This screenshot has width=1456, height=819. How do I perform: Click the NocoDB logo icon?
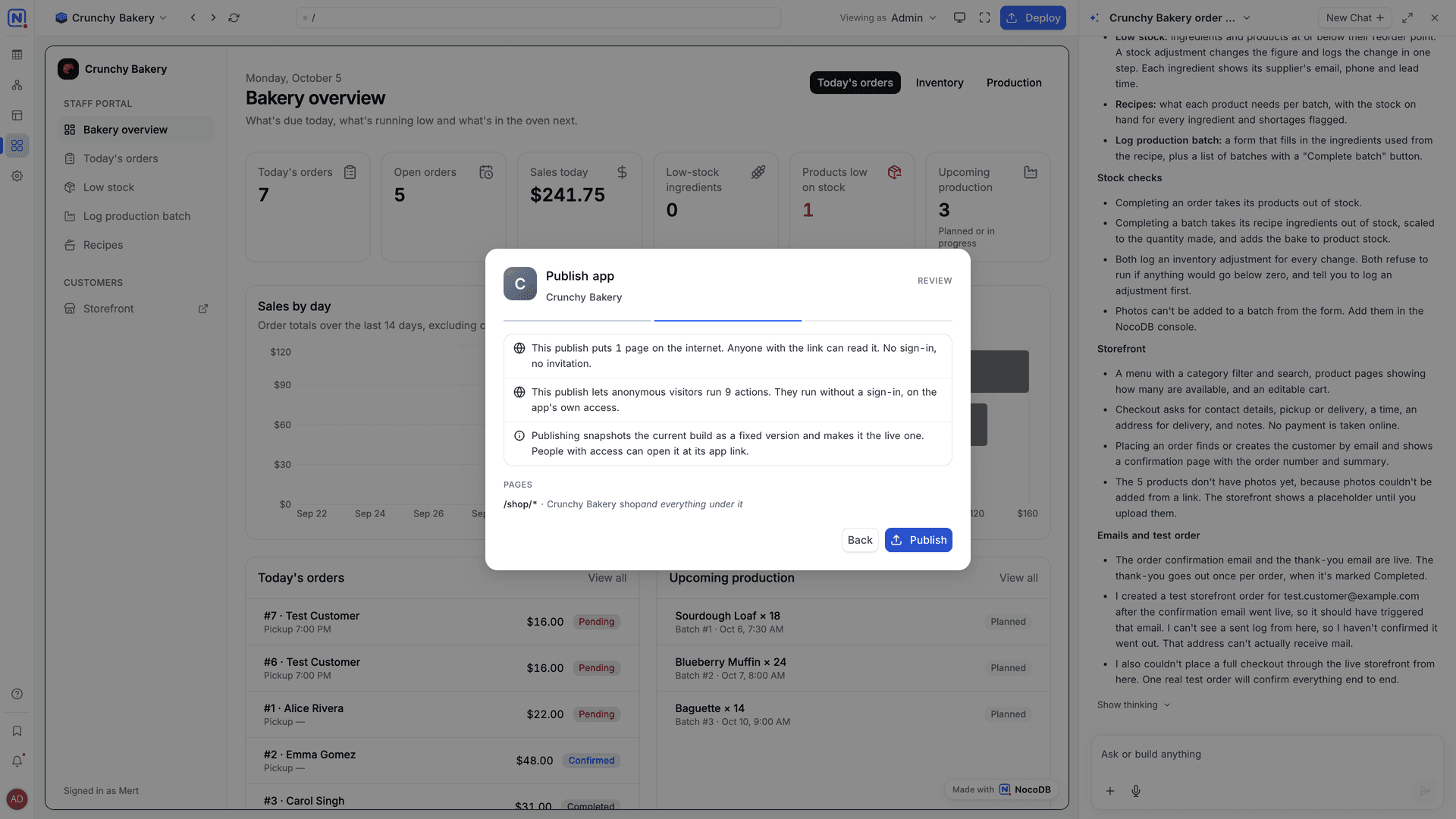[x=17, y=17]
